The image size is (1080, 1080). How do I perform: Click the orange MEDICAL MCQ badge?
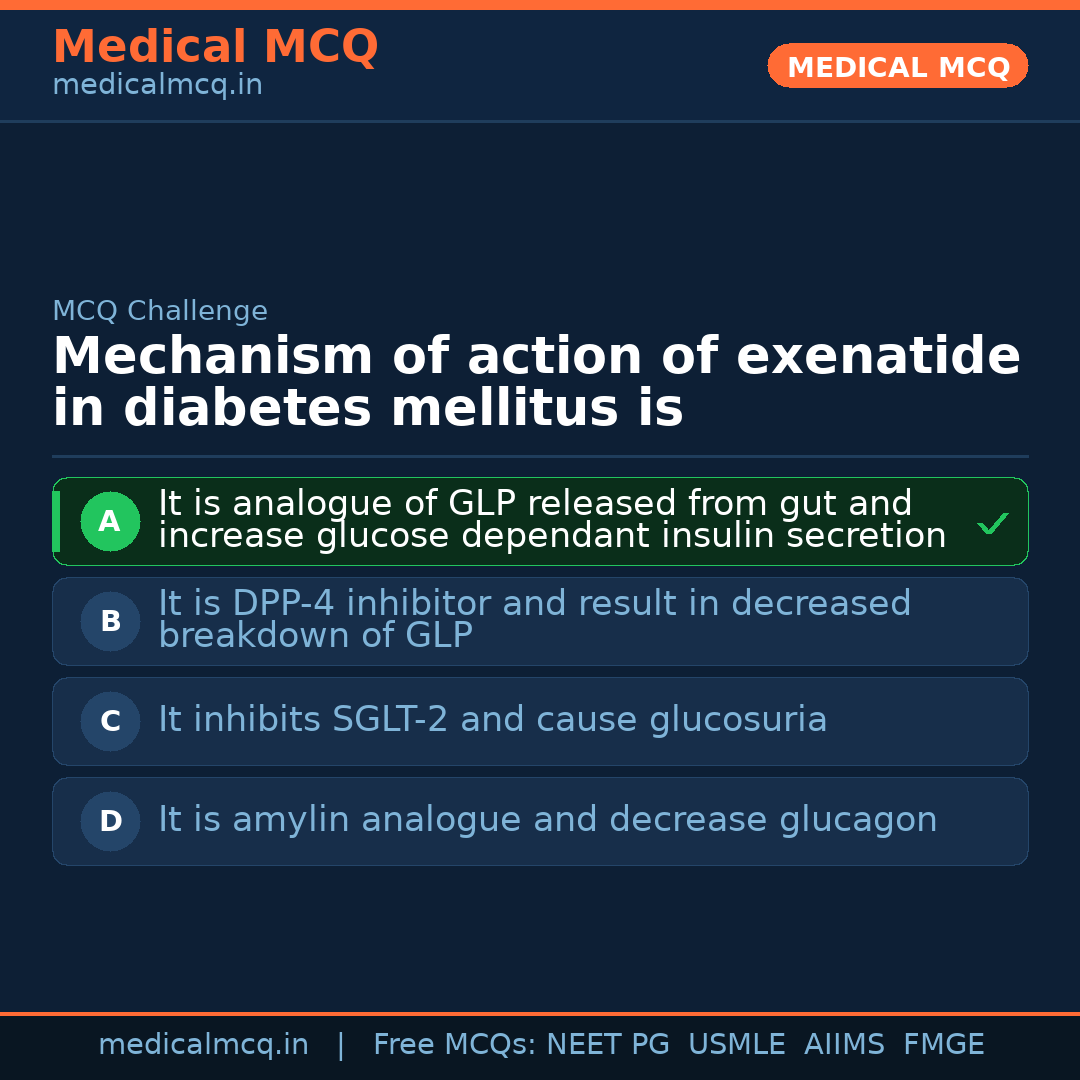pyautogui.click(x=897, y=67)
